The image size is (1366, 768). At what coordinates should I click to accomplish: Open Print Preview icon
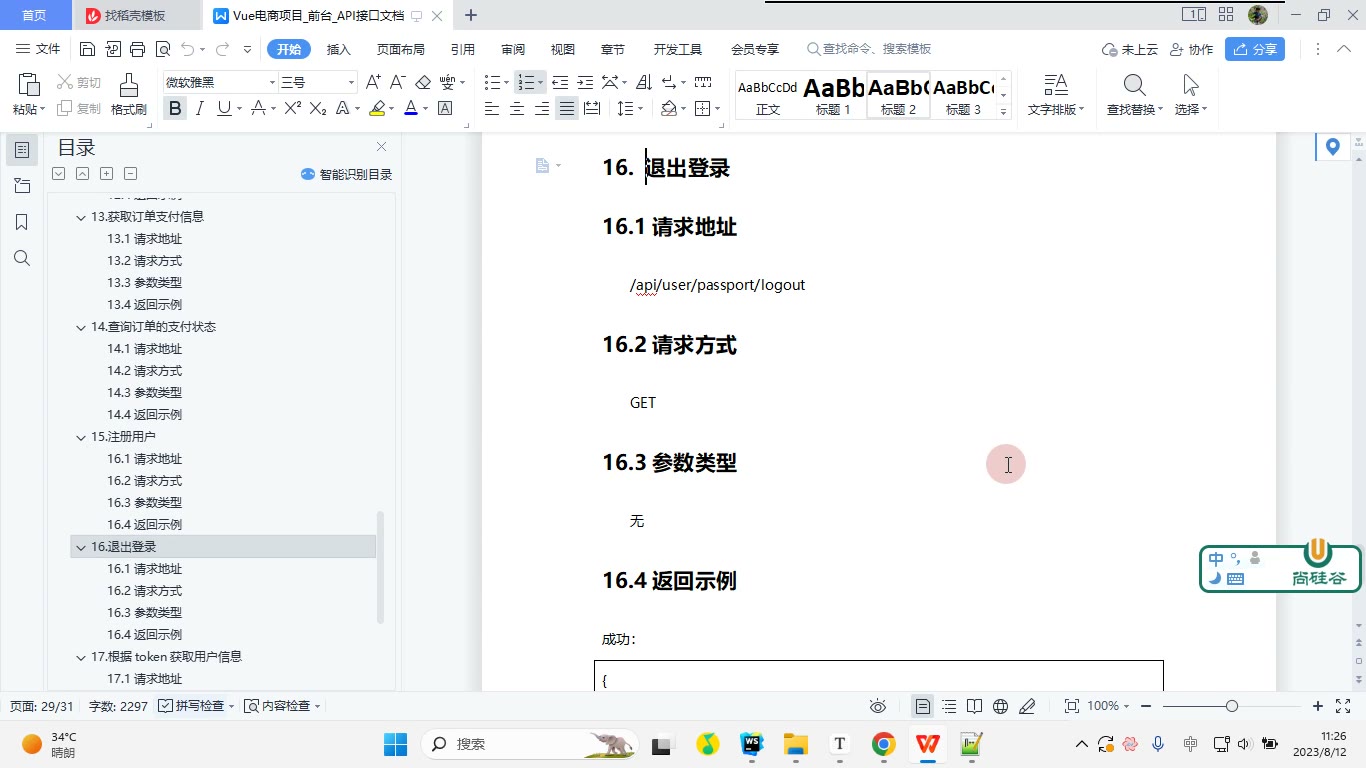tap(162, 49)
